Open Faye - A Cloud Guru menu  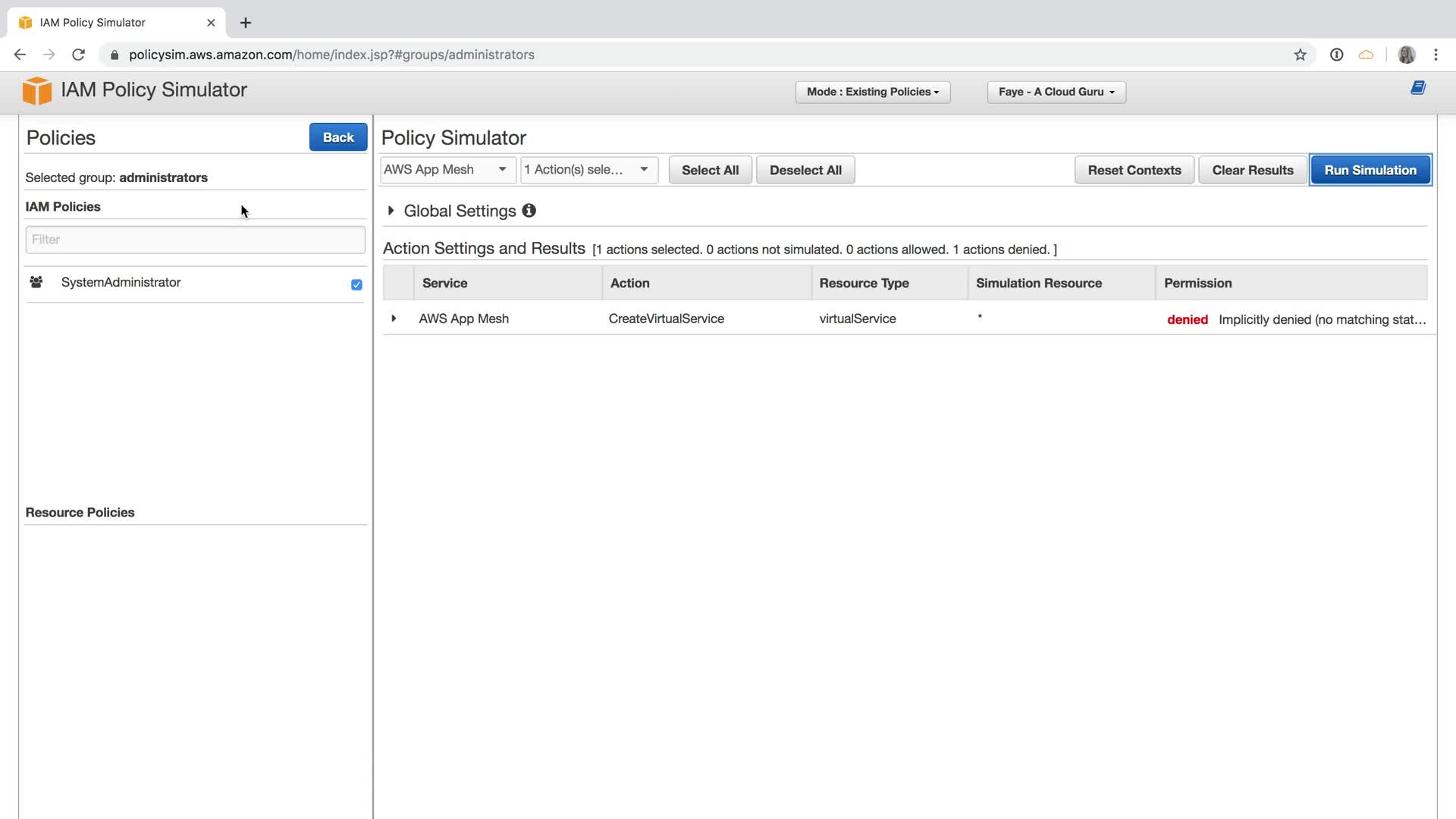(1056, 92)
